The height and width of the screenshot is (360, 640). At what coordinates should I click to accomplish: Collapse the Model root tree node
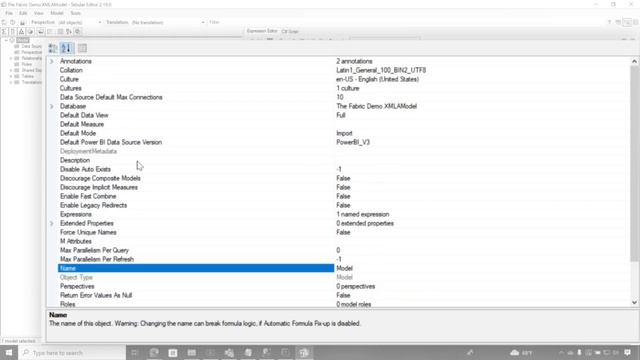[6, 40]
